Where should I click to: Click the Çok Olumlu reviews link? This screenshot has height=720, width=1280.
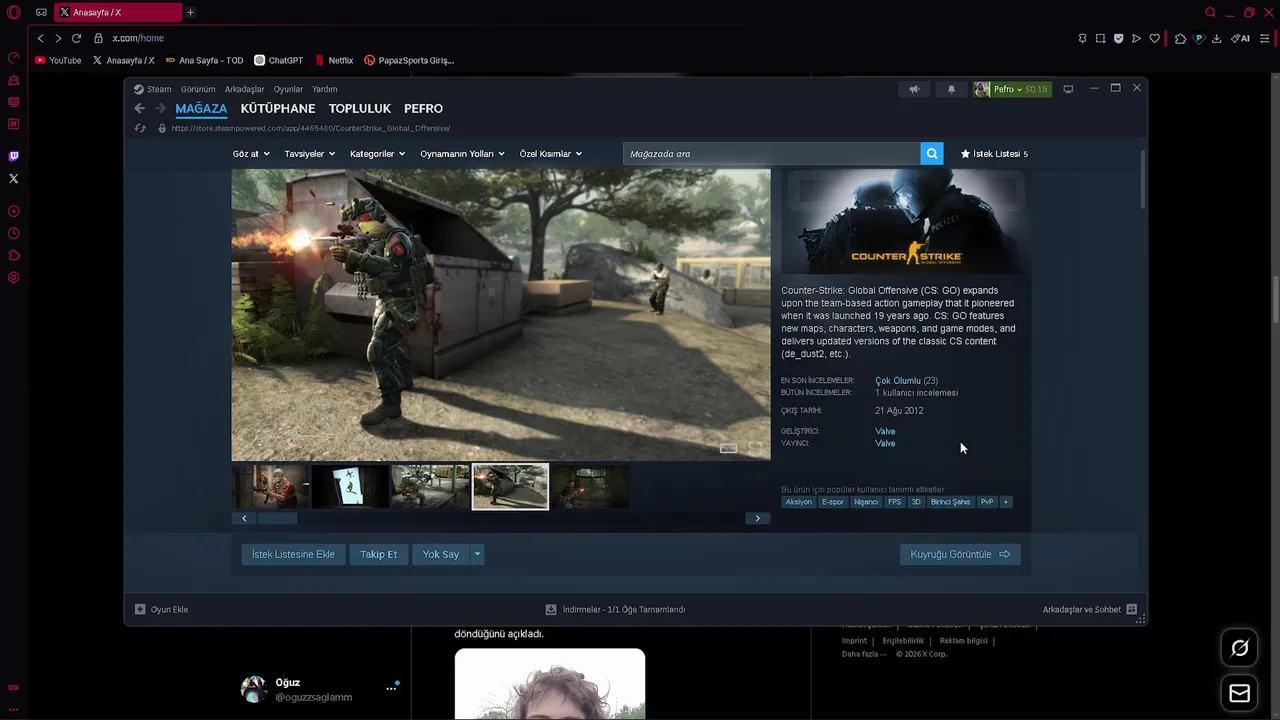898,381
